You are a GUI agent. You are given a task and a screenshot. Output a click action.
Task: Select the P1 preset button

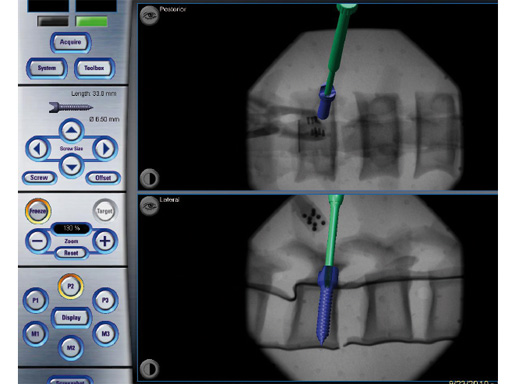pyautogui.click(x=36, y=300)
